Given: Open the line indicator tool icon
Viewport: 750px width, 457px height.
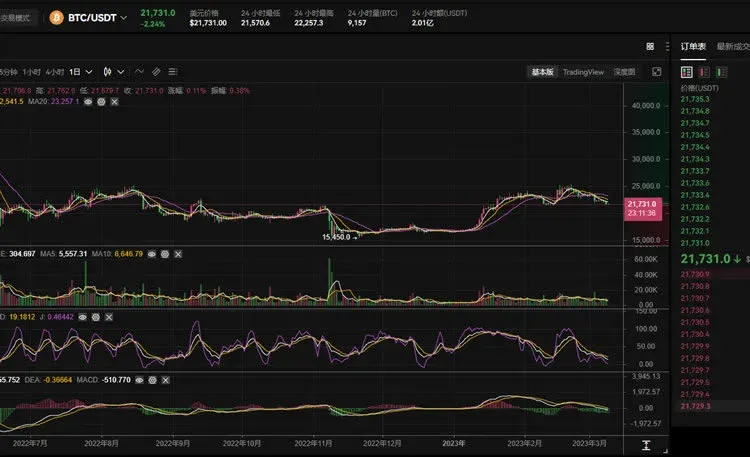Looking at the screenshot, I should (139, 72).
